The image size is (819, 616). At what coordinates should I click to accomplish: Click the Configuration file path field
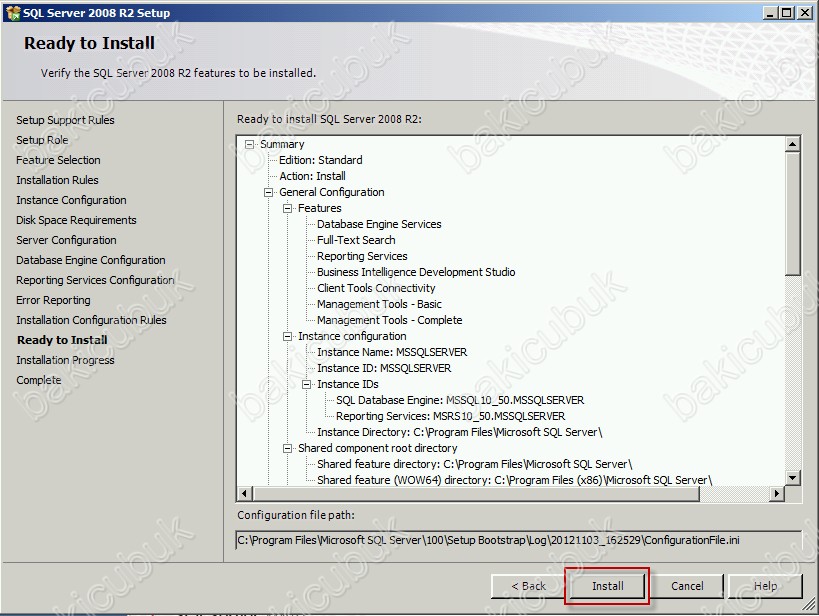click(518, 540)
